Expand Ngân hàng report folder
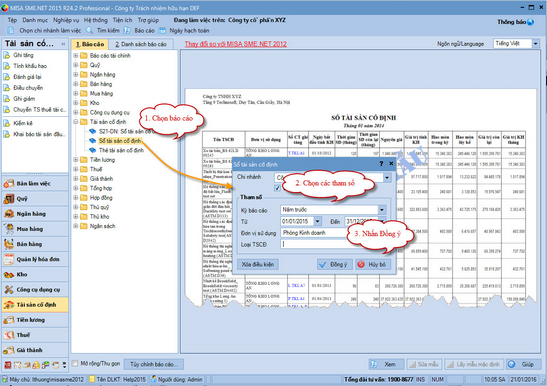Viewport: 547px width, 386px height. (x=76, y=74)
